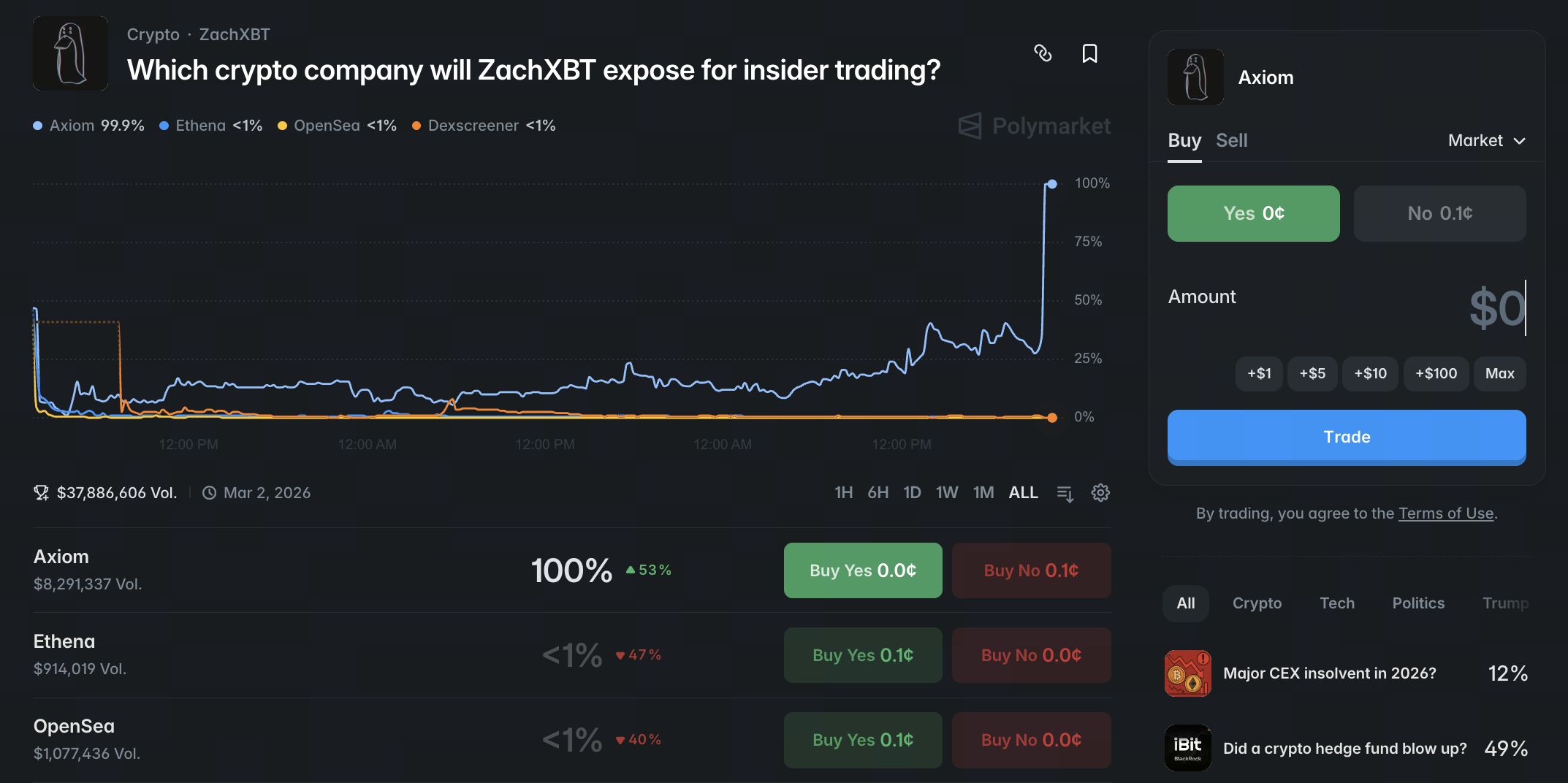Copy the market link icon
Viewport: 1568px width, 783px height.
pos(1043,53)
